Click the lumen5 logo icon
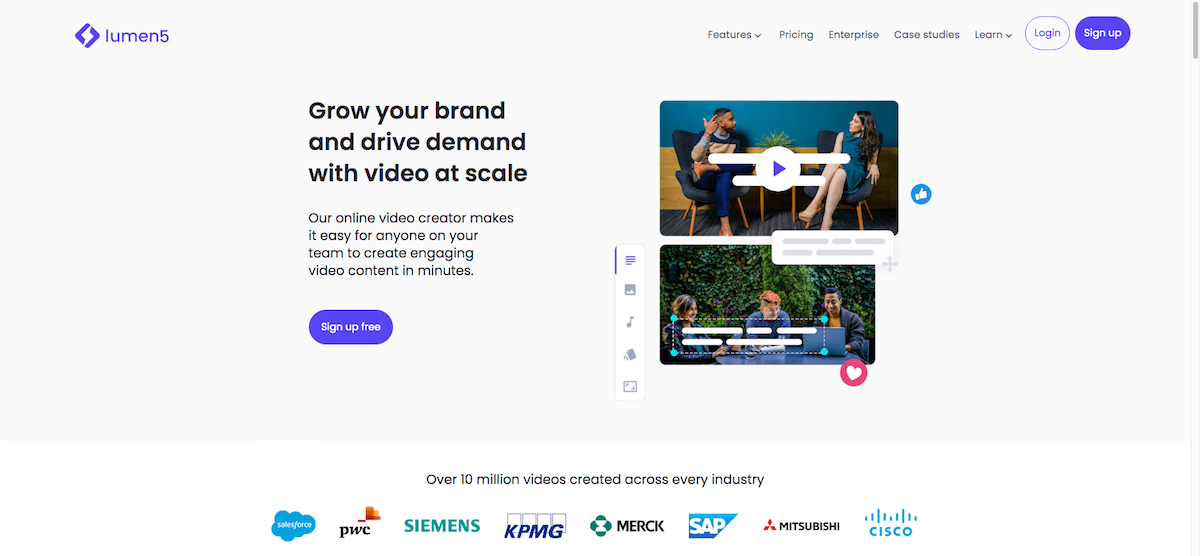Image resolution: width=1200 pixels, height=556 pixels. pos(87,35)
